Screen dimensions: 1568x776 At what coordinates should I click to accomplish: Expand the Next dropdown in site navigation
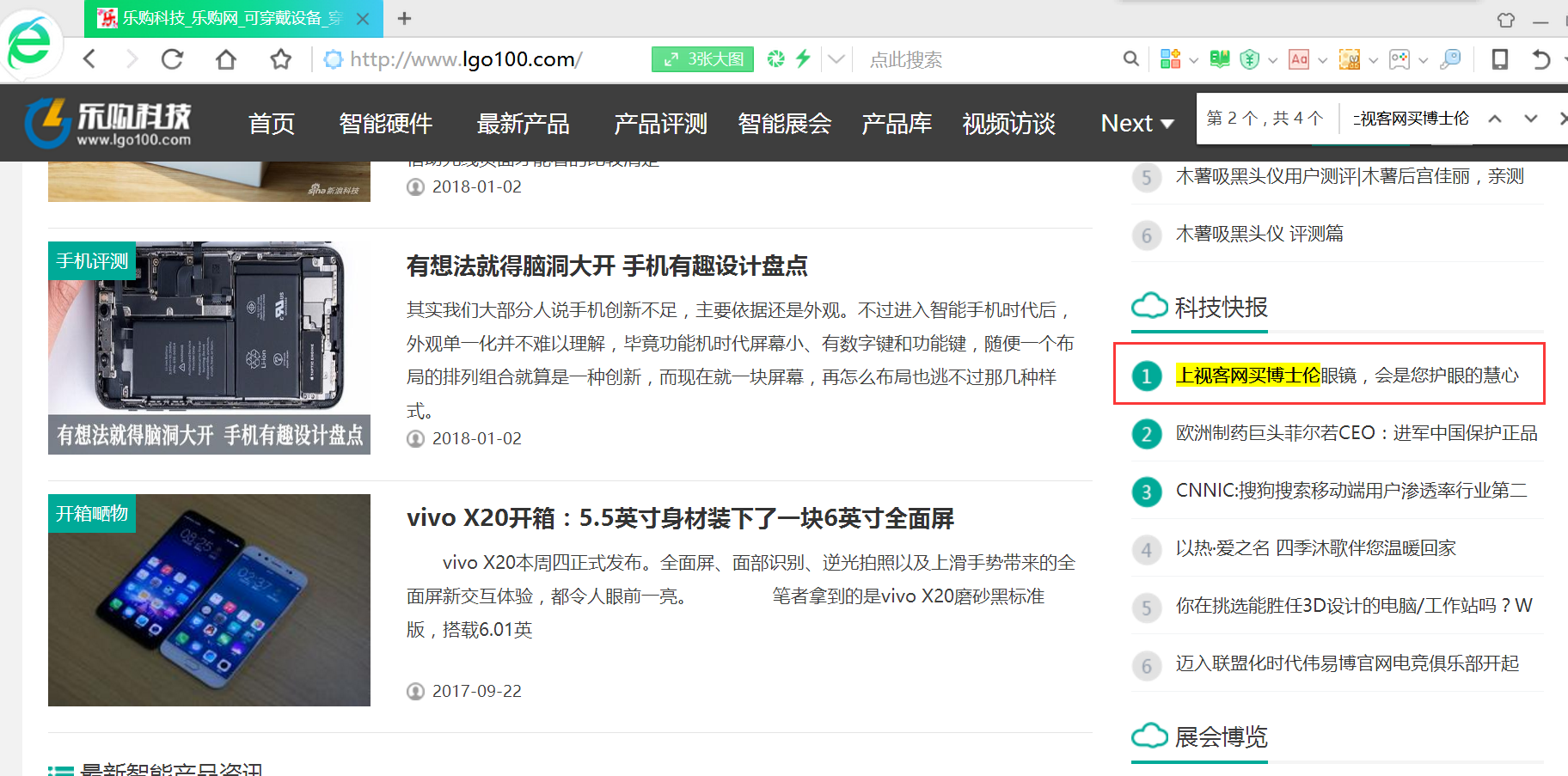pyautogui.click(x=1136, y=124)
